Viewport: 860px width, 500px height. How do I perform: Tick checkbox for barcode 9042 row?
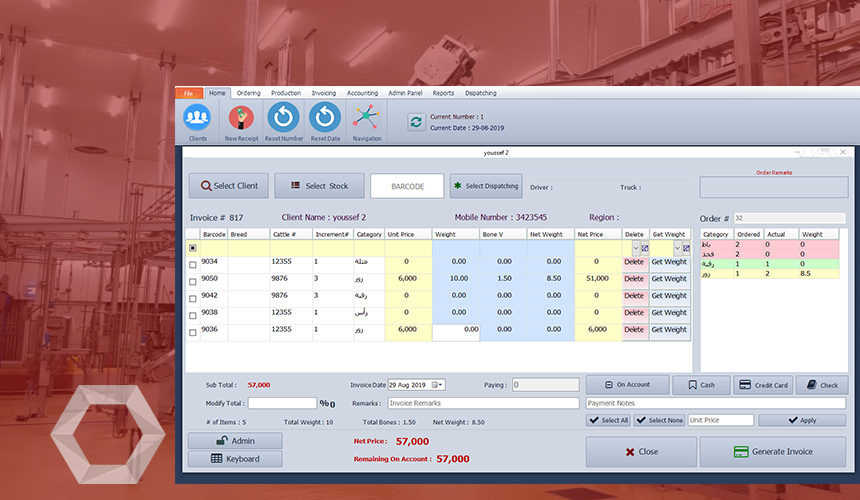(x=193, y=299)
